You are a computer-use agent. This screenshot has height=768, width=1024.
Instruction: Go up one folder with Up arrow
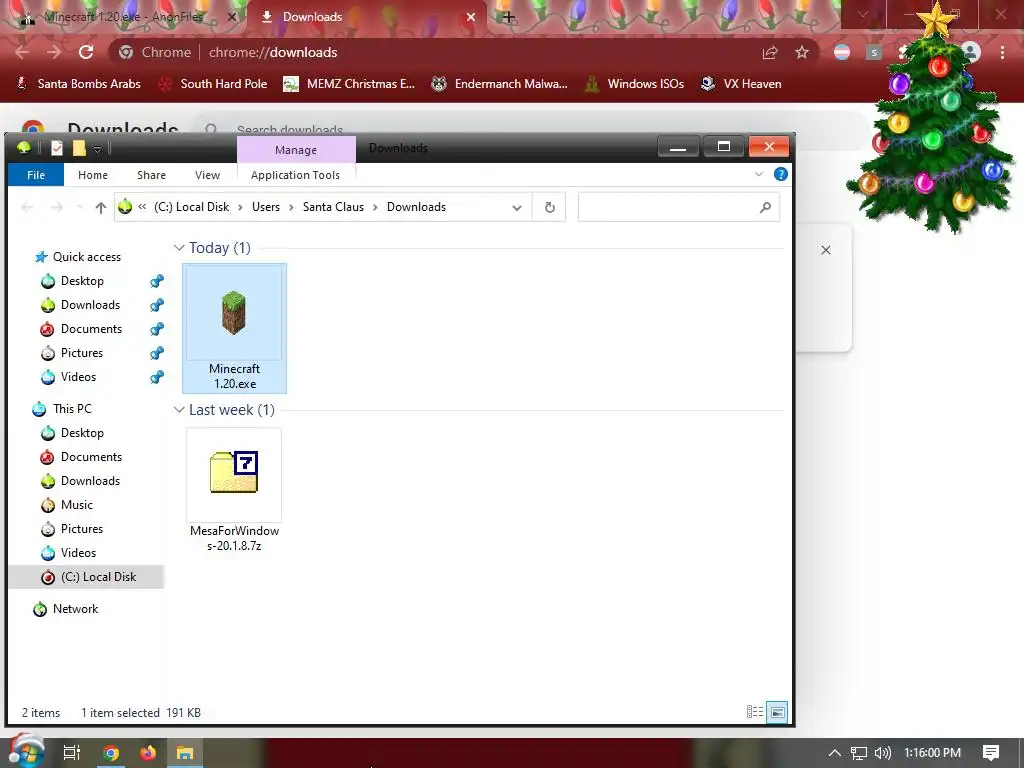coord(101,208)
